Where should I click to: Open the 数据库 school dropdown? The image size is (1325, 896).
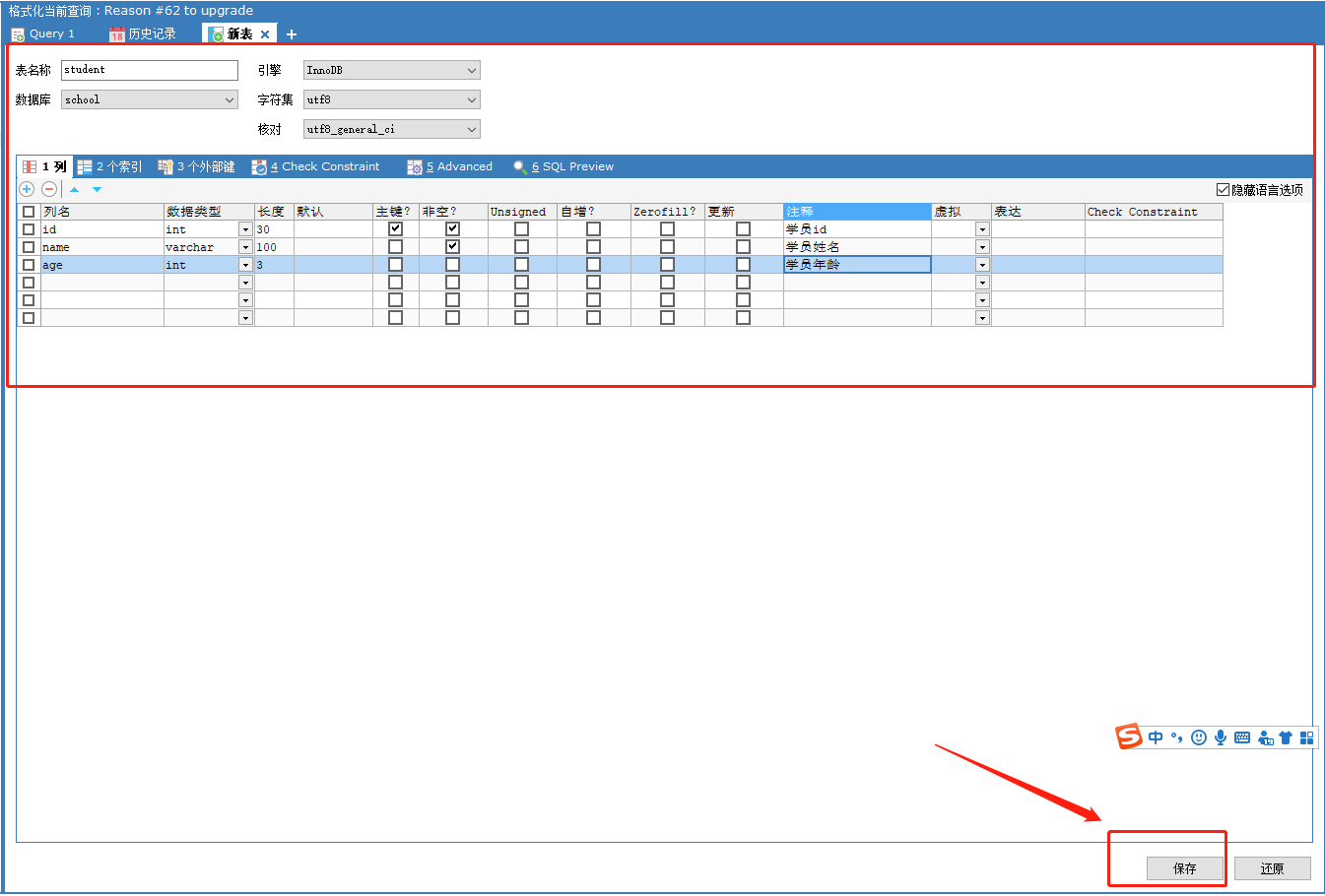(150, 99)
